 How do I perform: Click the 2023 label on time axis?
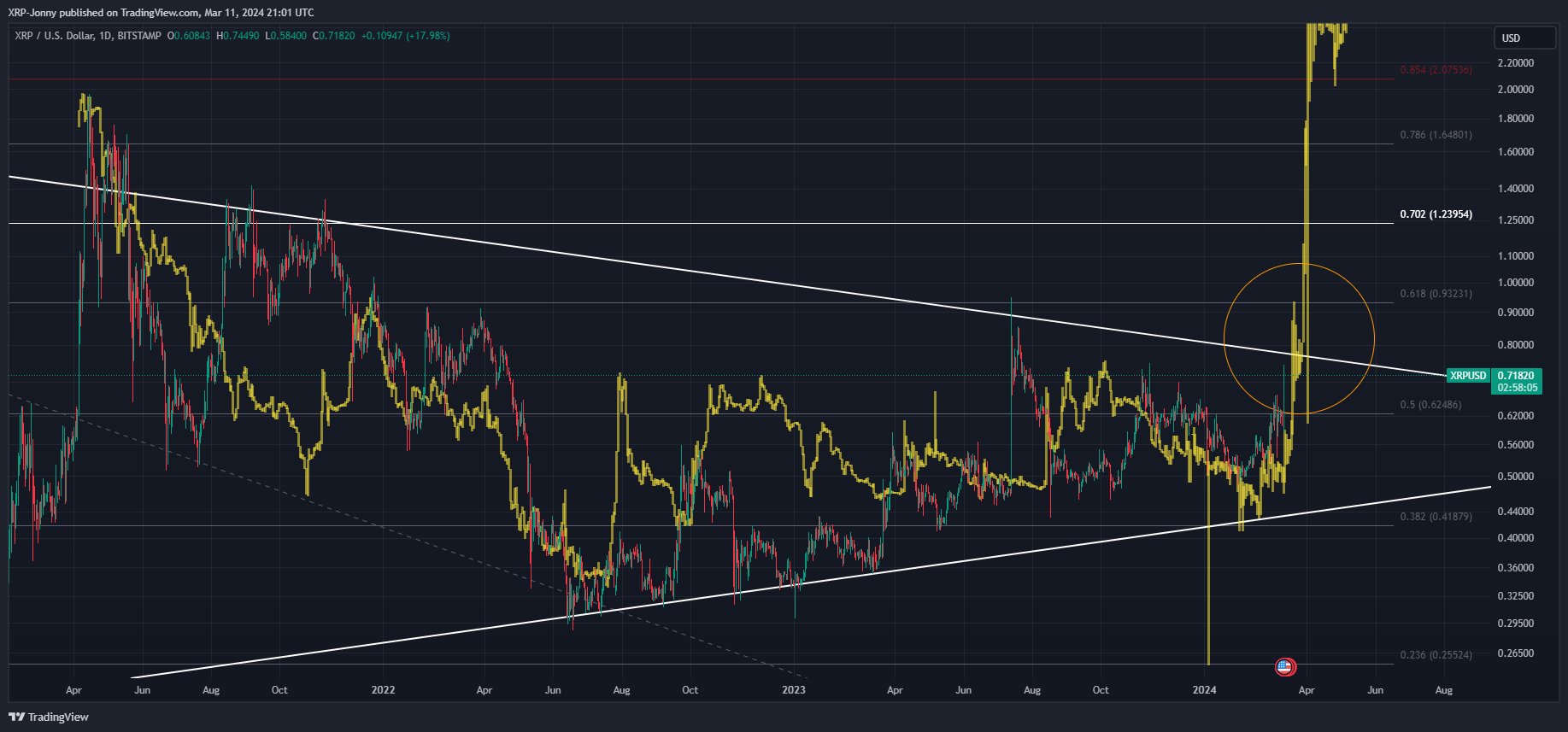tap(794, 690)
